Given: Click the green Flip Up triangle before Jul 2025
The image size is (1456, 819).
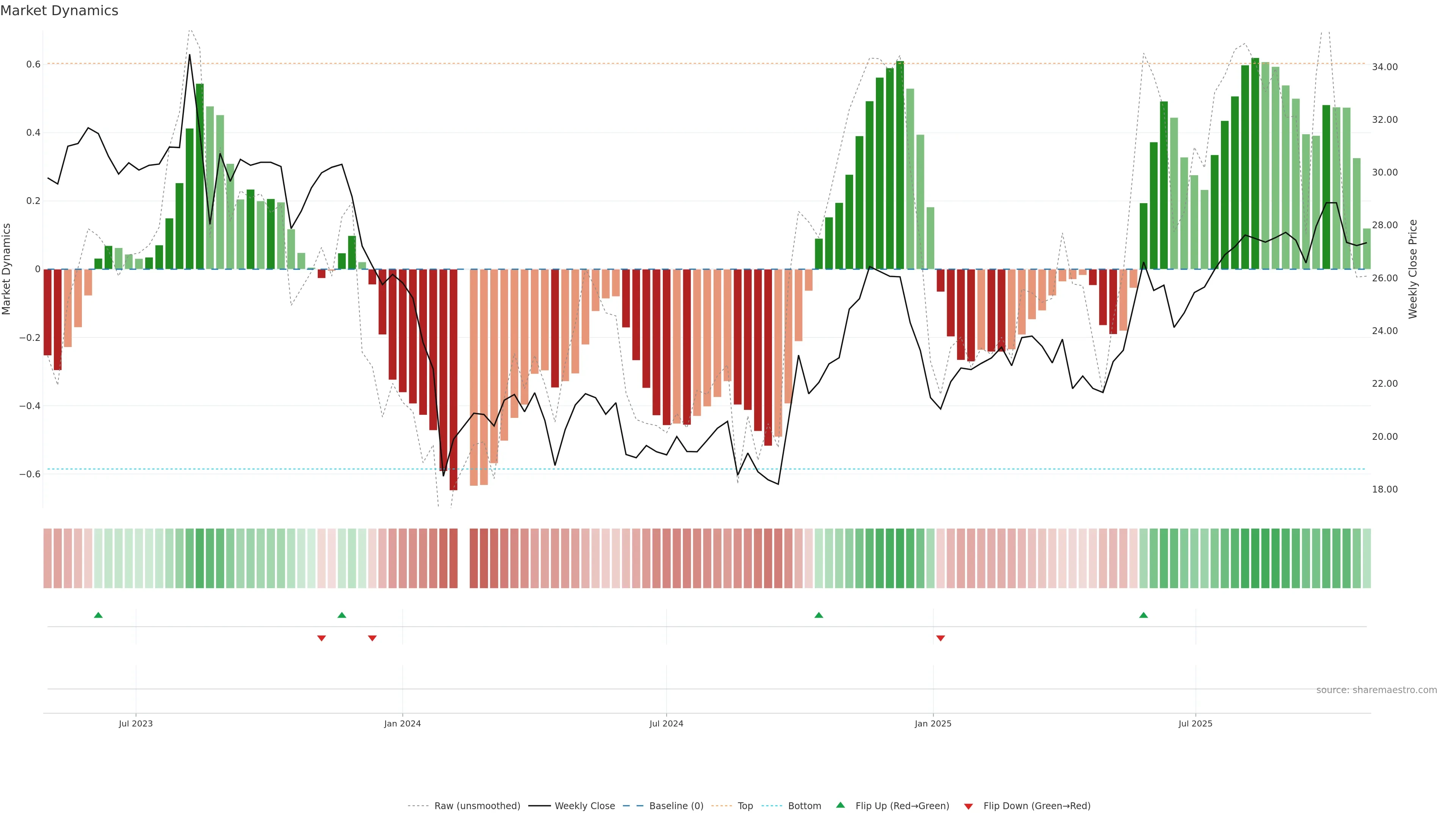Looking at the screenshot, I should [x=1144, y=615].
